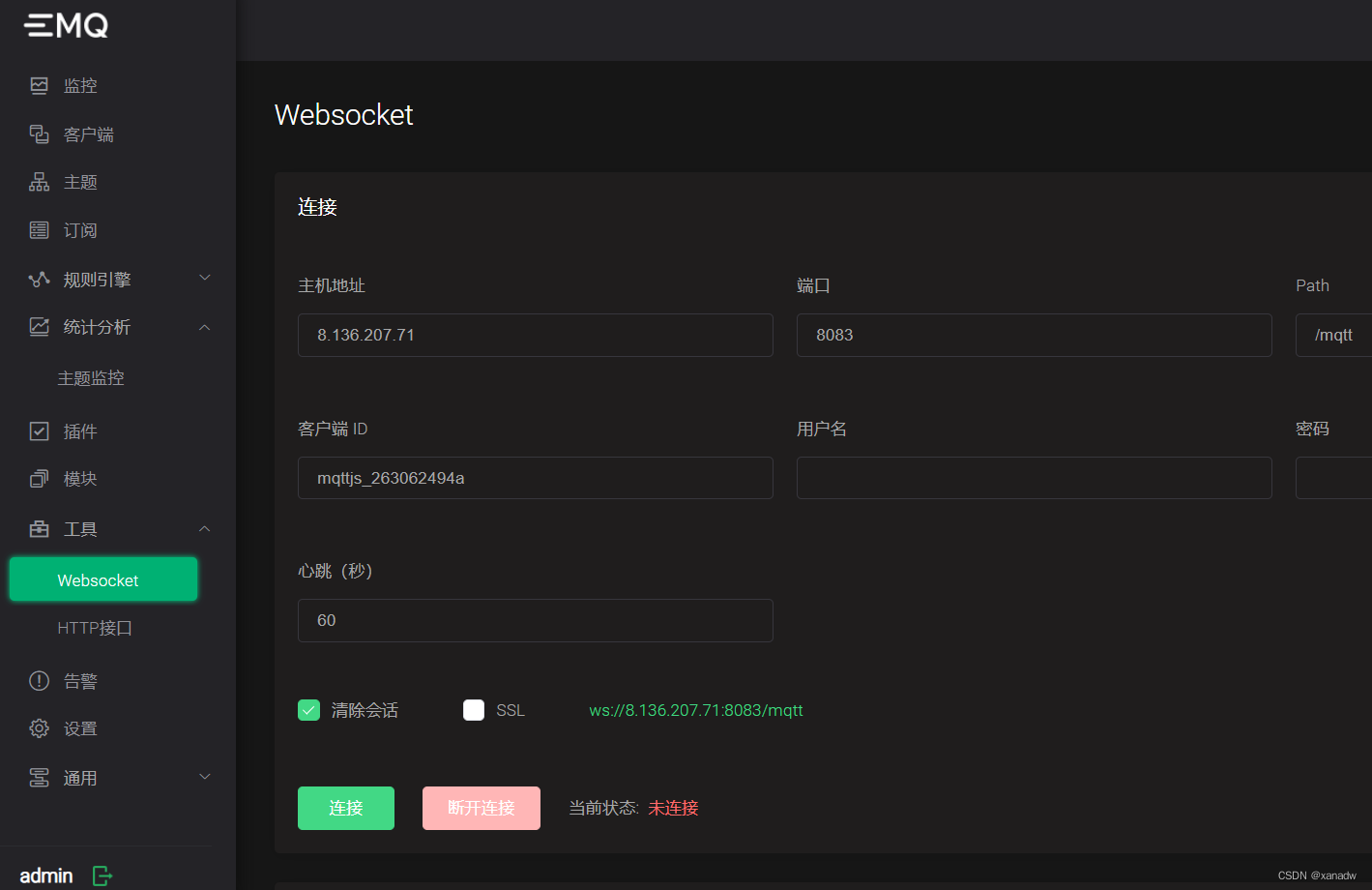The image size is (1372, 890).
Task: Click the EMQ logo
Action: (66, 25)
